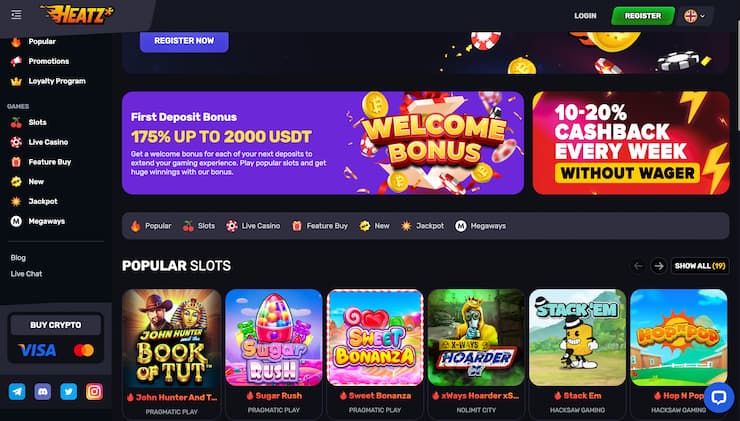Switch to Megaways category tab

(480, 226)
